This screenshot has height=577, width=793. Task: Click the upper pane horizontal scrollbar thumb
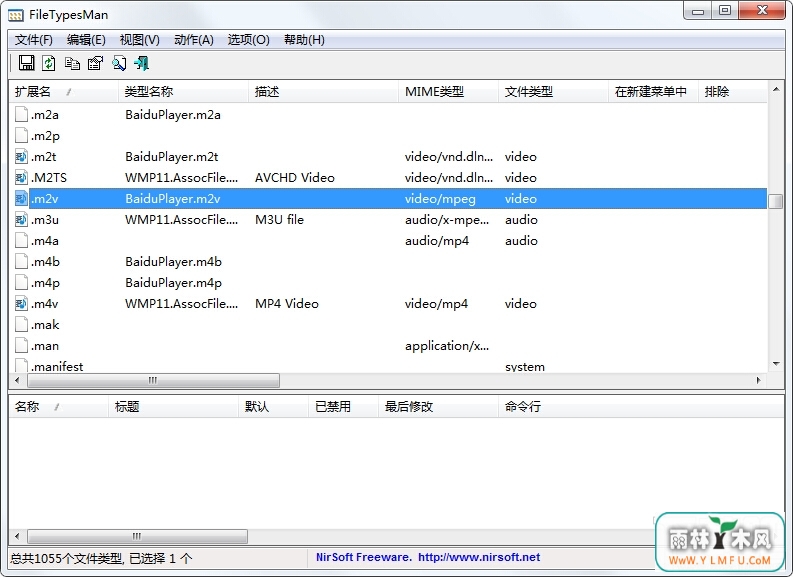(153, 380)
